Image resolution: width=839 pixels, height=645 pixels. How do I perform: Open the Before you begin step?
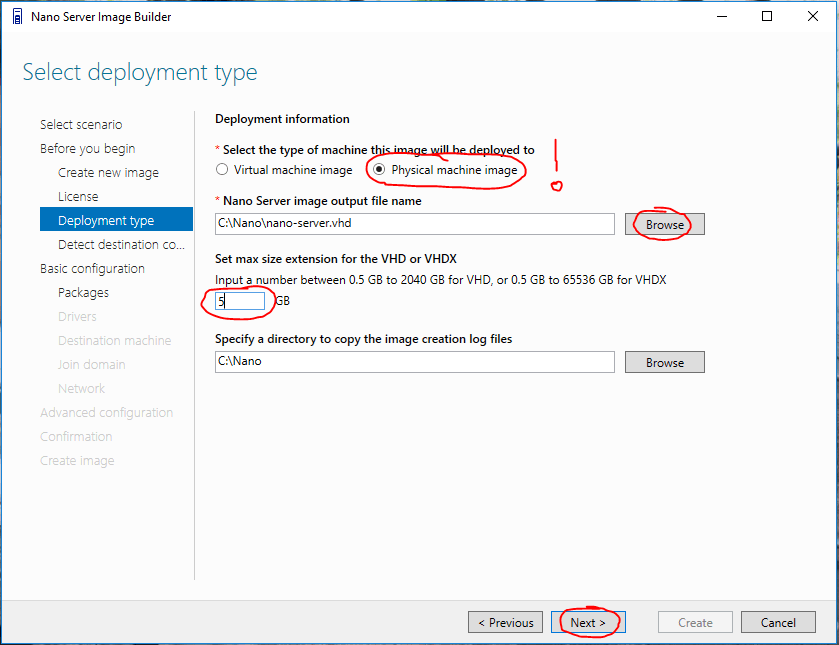88,149
